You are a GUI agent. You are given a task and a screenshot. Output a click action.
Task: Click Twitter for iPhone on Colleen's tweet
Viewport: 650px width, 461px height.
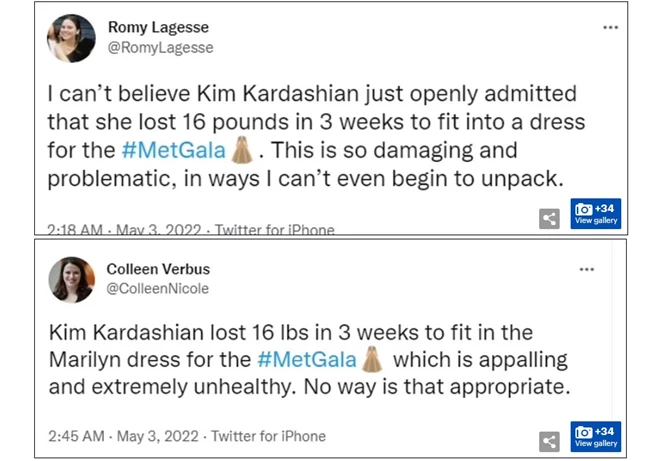[x=268, y=436]
